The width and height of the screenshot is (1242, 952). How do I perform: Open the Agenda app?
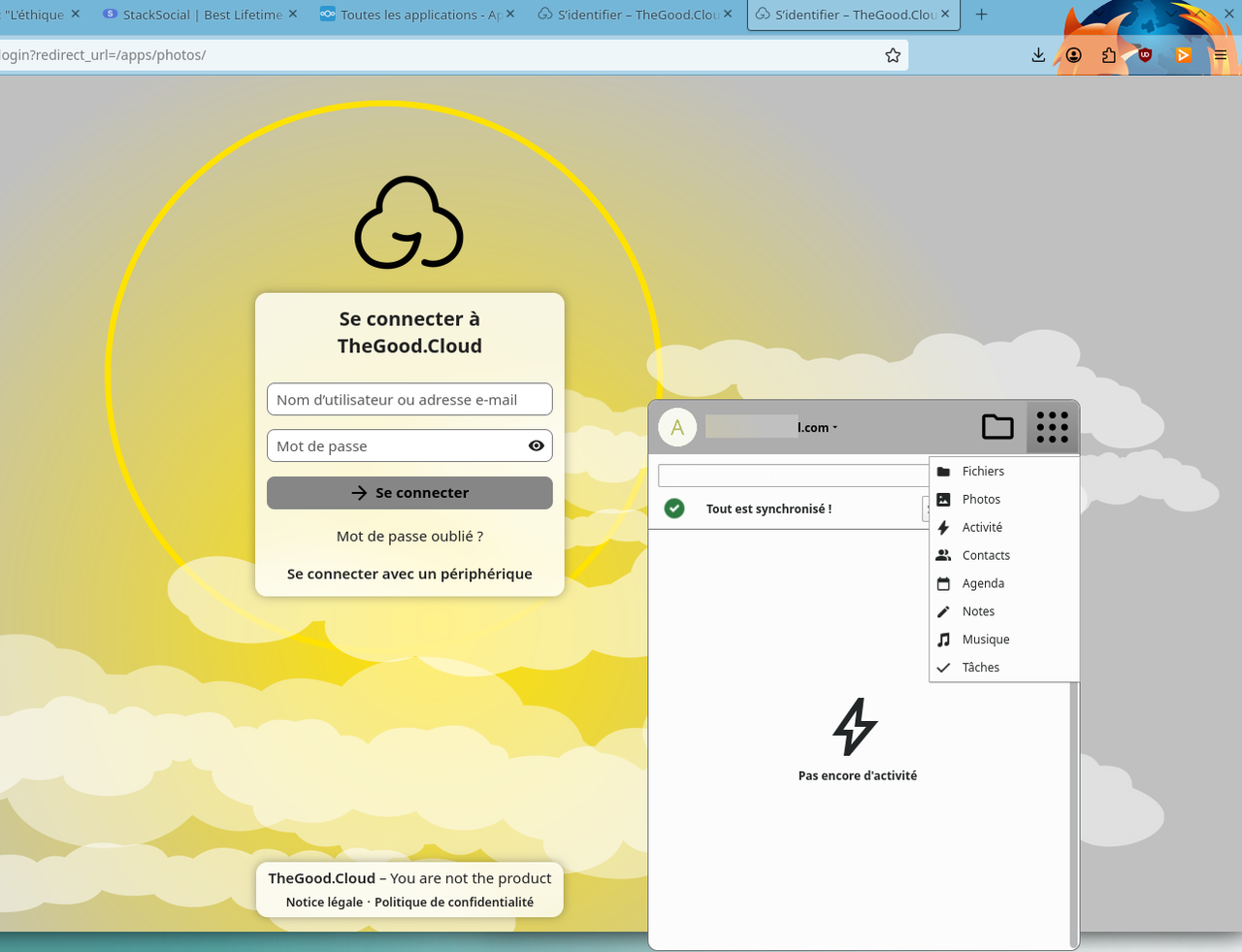981,583
